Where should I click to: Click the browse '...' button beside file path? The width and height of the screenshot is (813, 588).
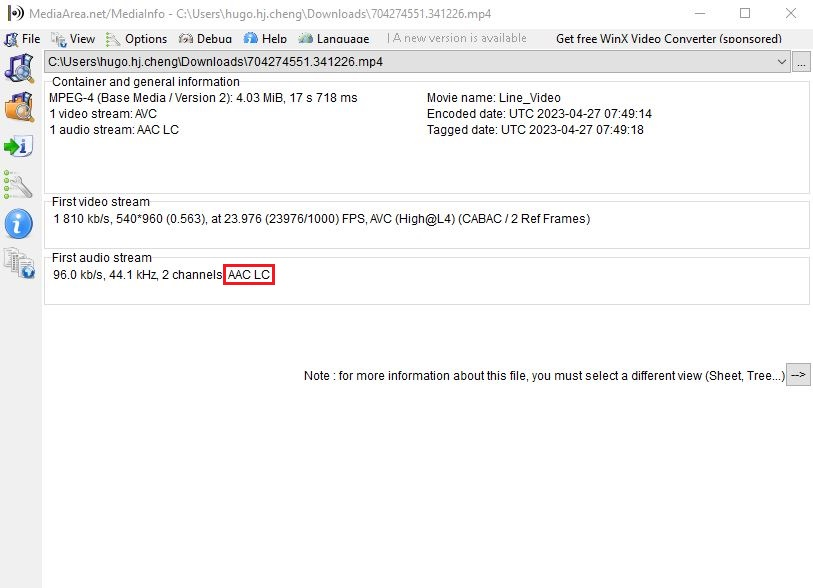coord(801,62)
